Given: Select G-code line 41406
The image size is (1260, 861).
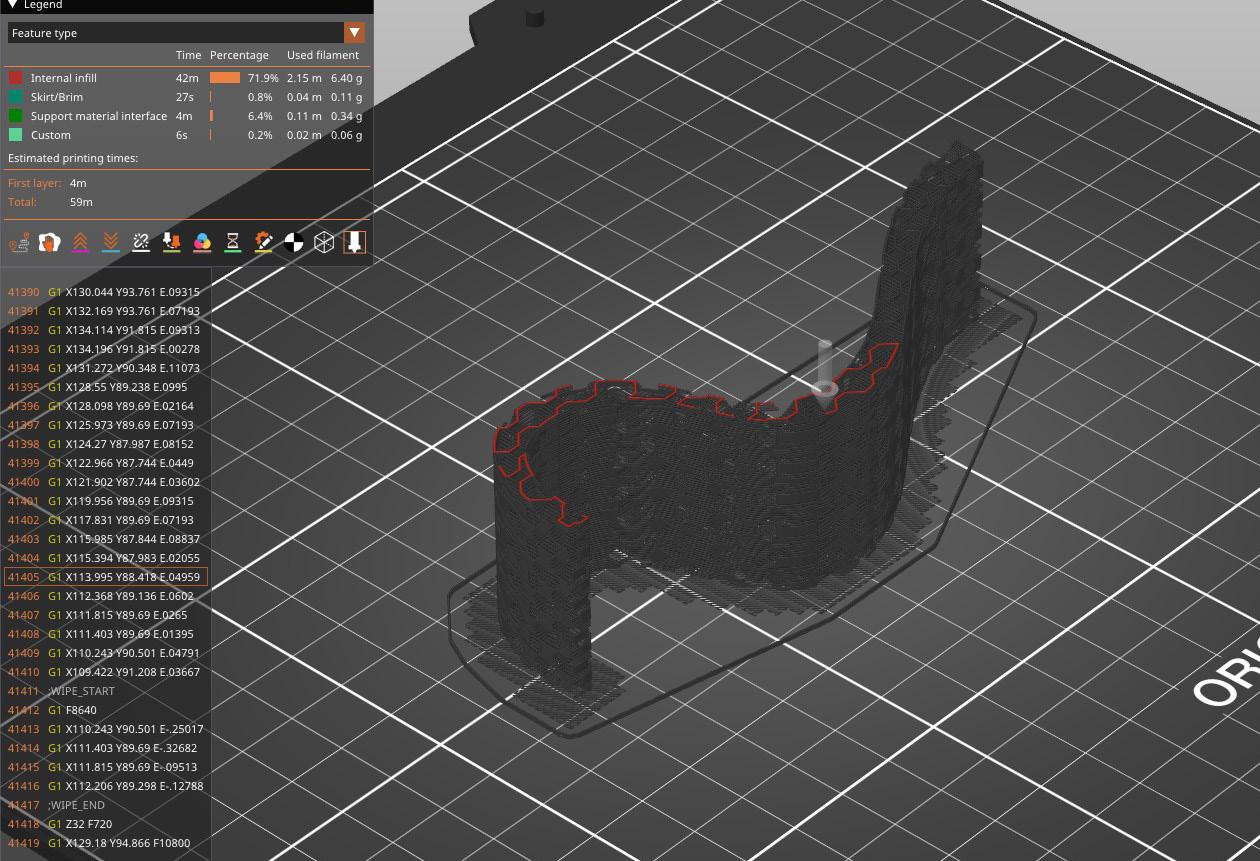Looking at the screenshot, I should 105,596.
